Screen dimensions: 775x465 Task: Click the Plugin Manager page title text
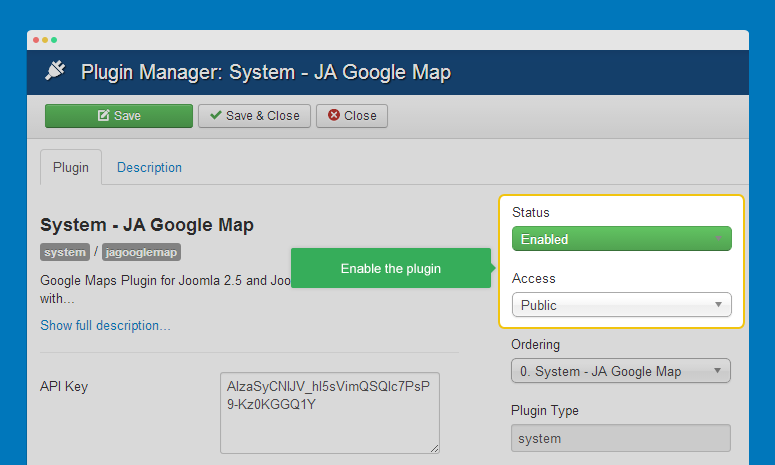click(266, 73)
